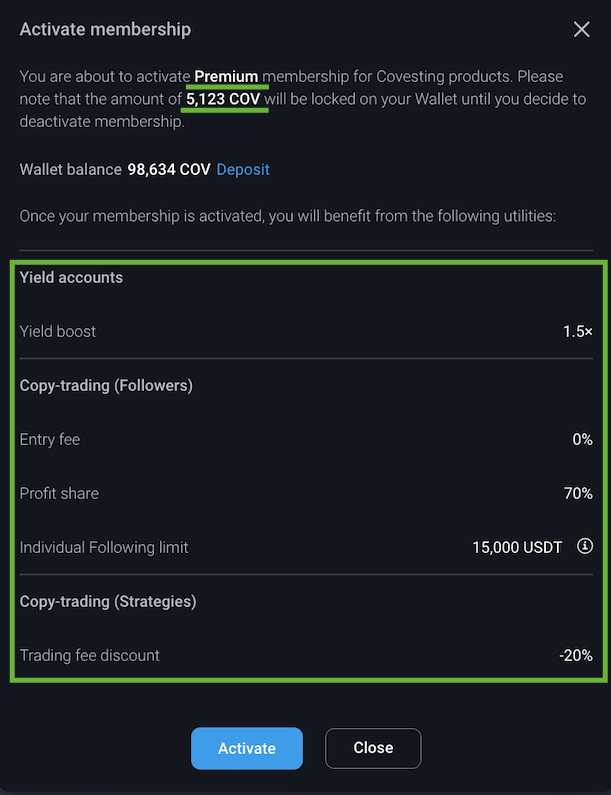Click the 0% entry fee value

coord(583,440)
